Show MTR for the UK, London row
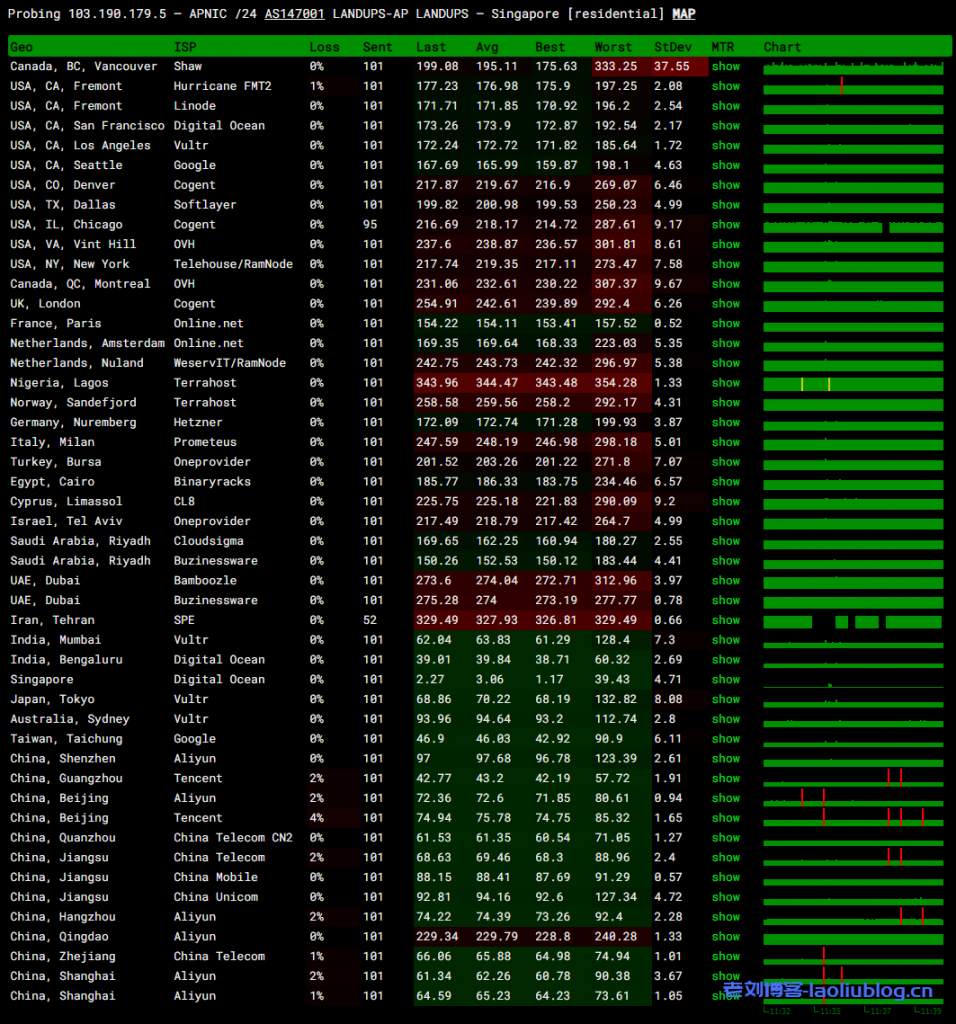Screen dimensions: 956x1024 [726, 304]
